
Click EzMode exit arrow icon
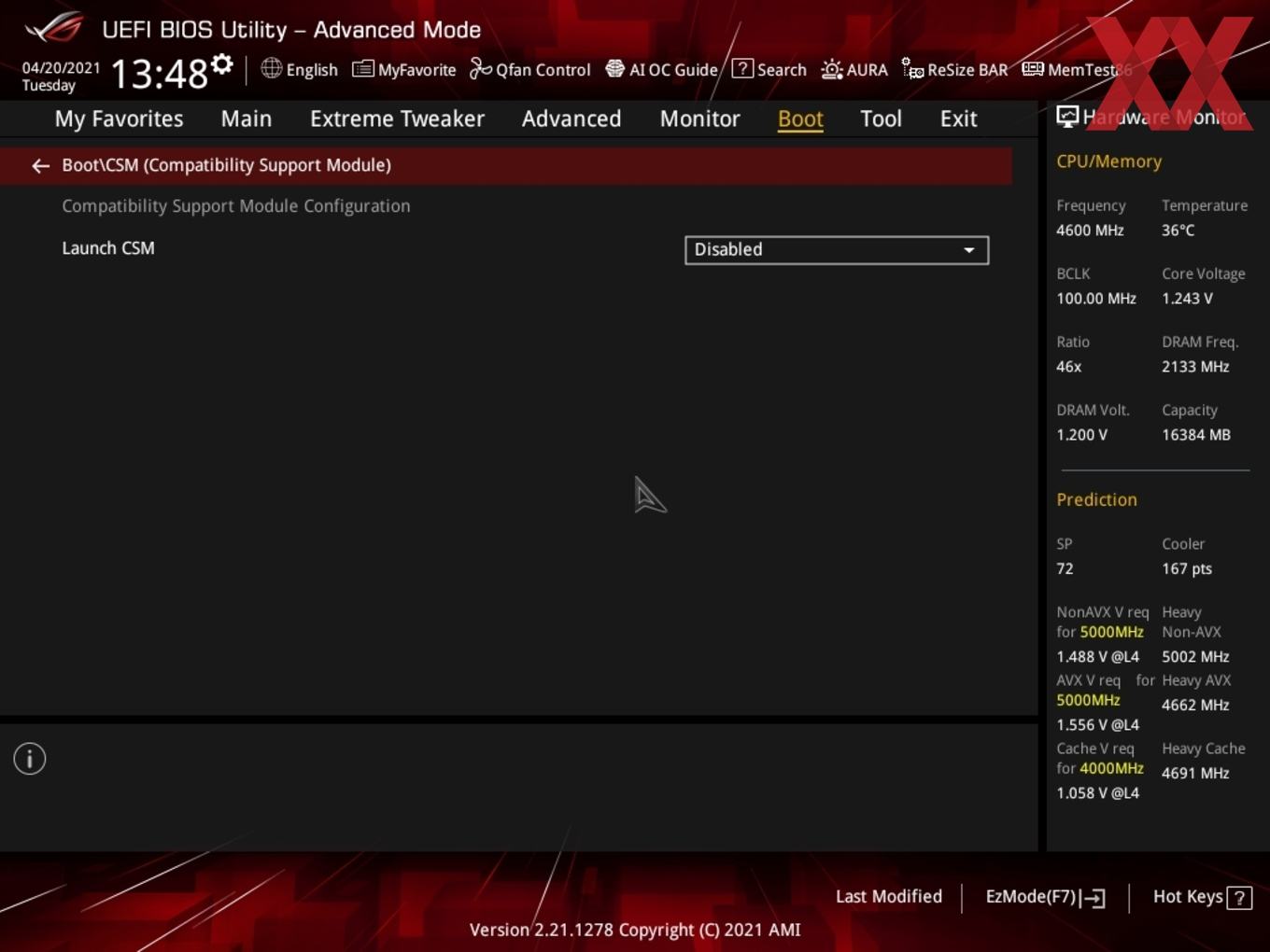(x=1094, y=898)
